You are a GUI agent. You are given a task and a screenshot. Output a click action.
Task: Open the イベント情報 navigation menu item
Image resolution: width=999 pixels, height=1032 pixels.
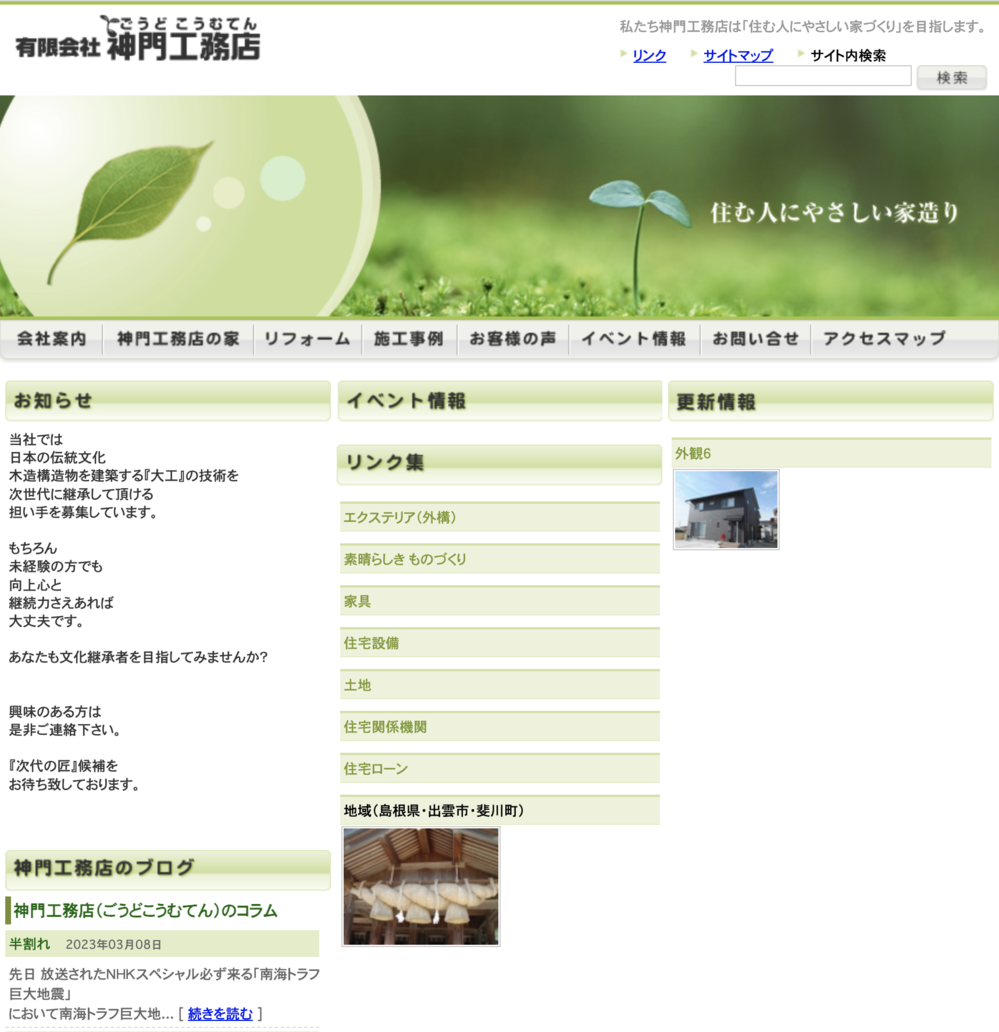coord(634,339)
